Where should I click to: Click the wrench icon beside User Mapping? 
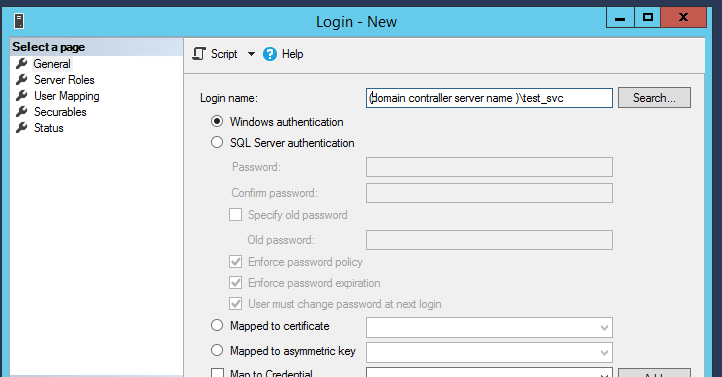click(22, 96)
